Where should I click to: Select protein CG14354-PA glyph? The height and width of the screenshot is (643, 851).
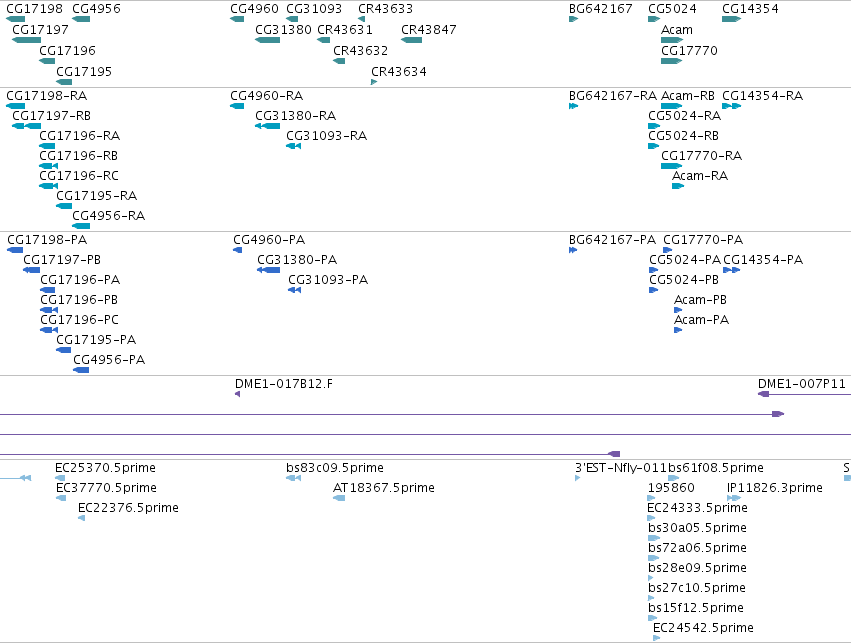pyautogui.click(x=732, y=270)
